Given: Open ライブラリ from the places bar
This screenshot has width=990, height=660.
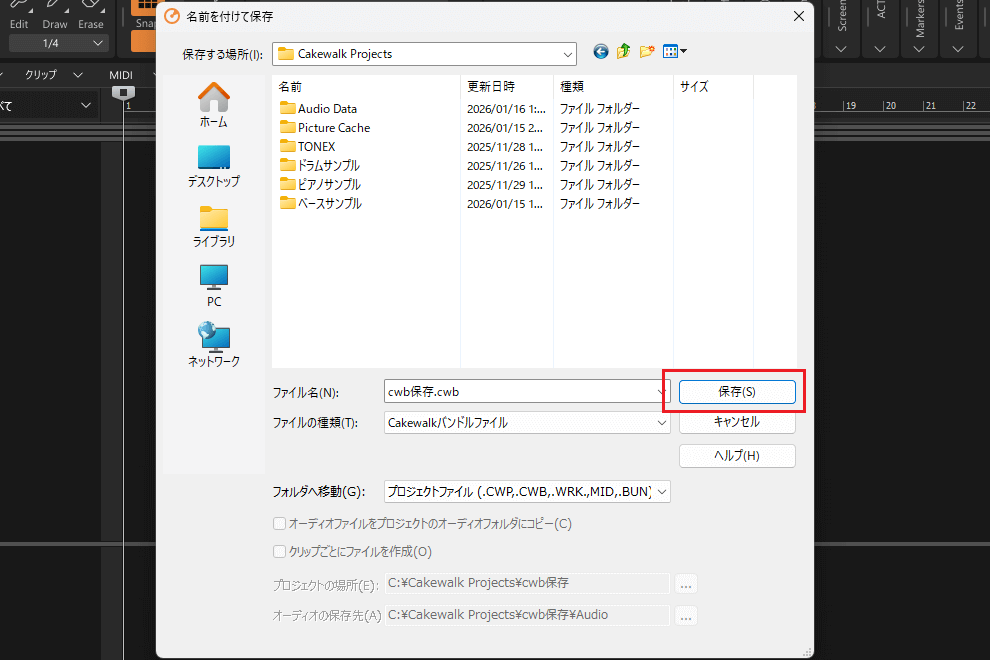Looking at the screenshot, I should pos(213,226).
